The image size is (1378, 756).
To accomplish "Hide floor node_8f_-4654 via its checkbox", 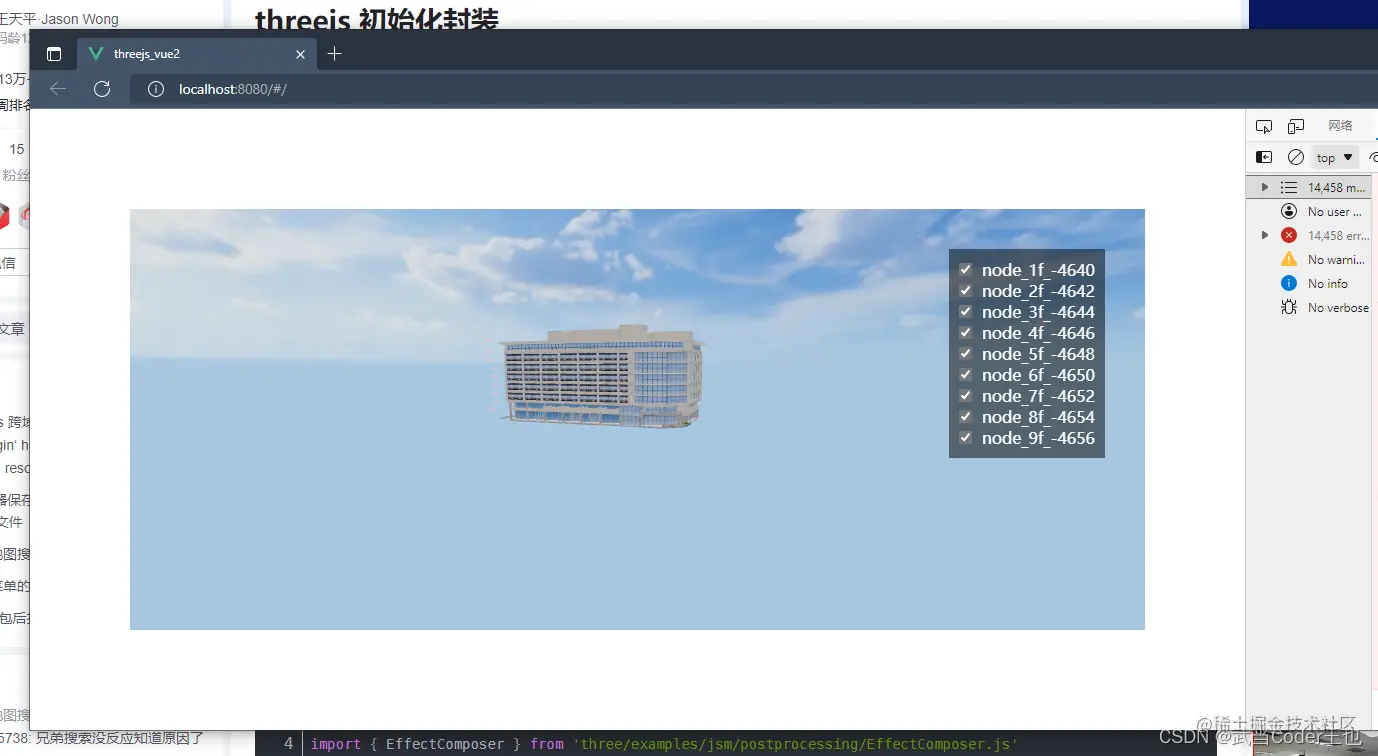I will coord(966,416).
